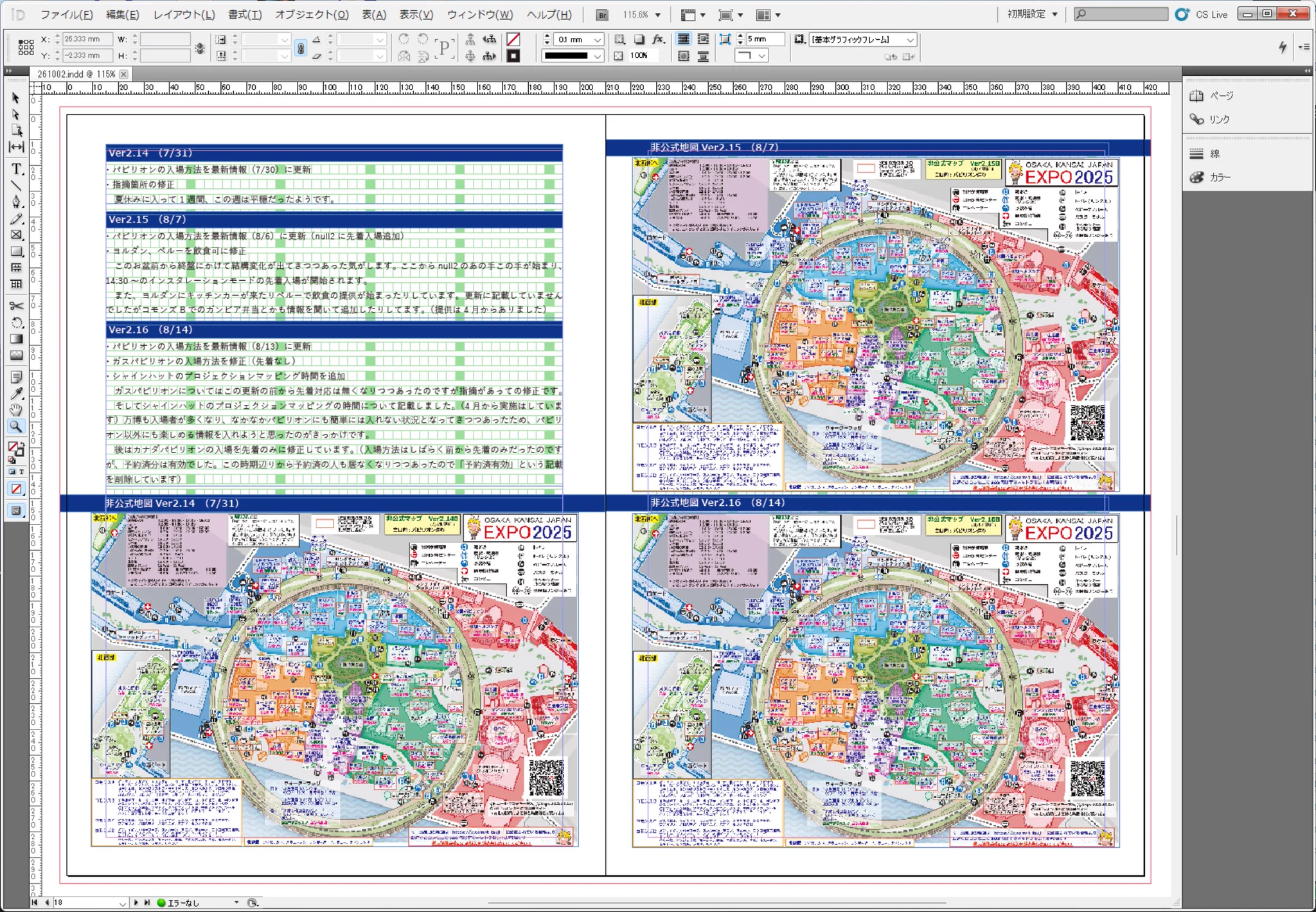The image size is (1316, 912).
Task: Select the Gap tool
Action: pos(16,147)
